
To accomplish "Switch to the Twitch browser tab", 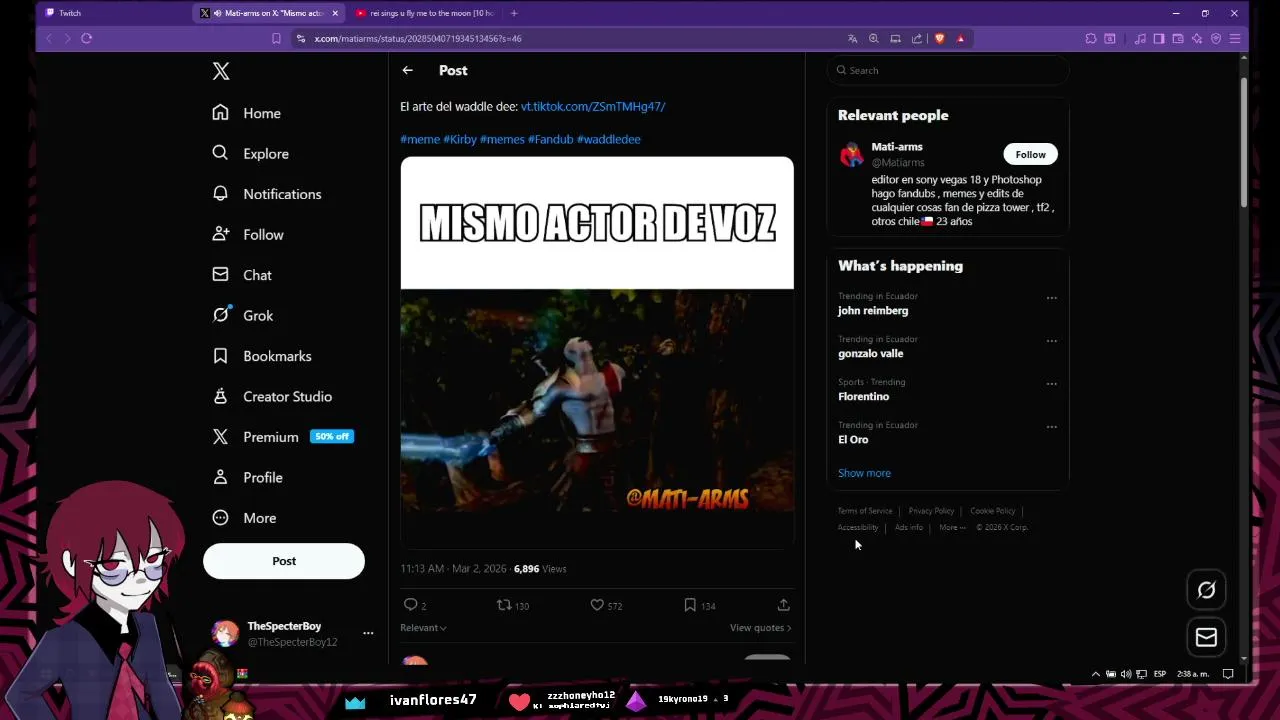I will [x=110, y=13].
